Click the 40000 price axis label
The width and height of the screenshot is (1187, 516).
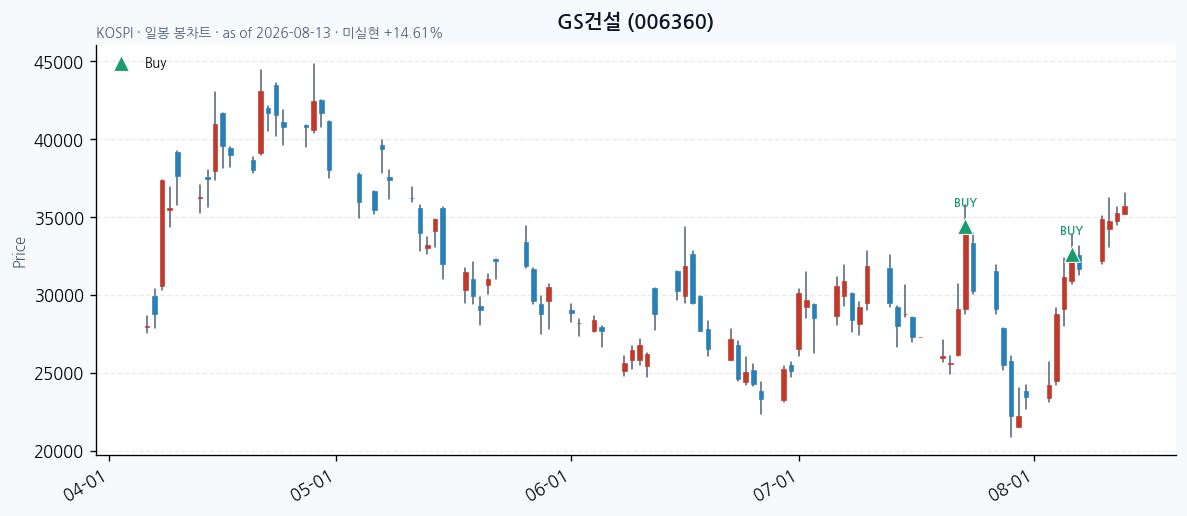(x=58, y=140)
